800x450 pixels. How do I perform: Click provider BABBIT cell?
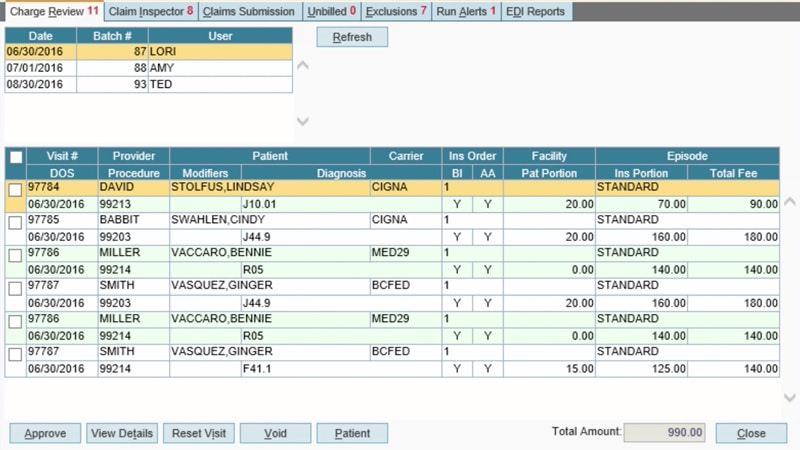coord(134,220)
